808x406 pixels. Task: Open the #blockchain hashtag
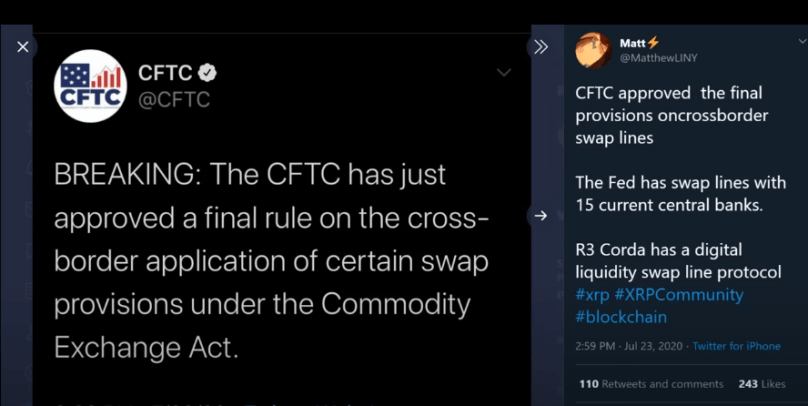pos(621,317)
